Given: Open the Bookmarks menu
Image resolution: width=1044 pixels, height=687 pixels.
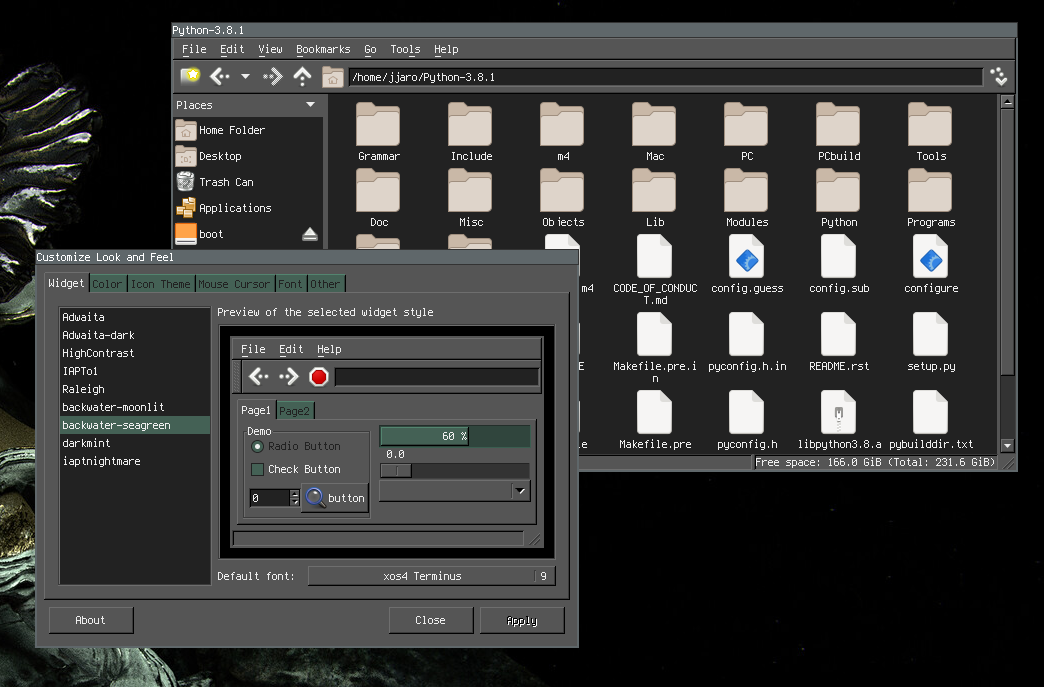Looking at the screenshot, I should pos(323,49).
